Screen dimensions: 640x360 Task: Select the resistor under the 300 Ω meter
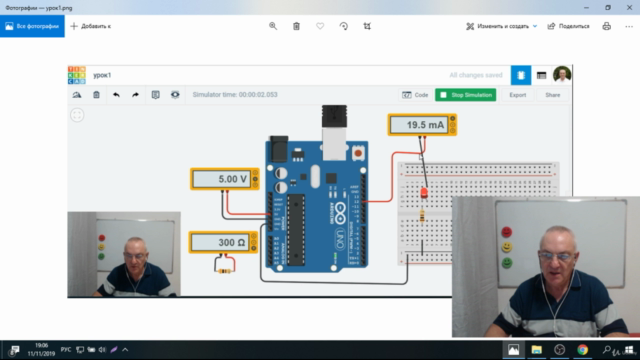pyautogui.click(x=224, y=271)
